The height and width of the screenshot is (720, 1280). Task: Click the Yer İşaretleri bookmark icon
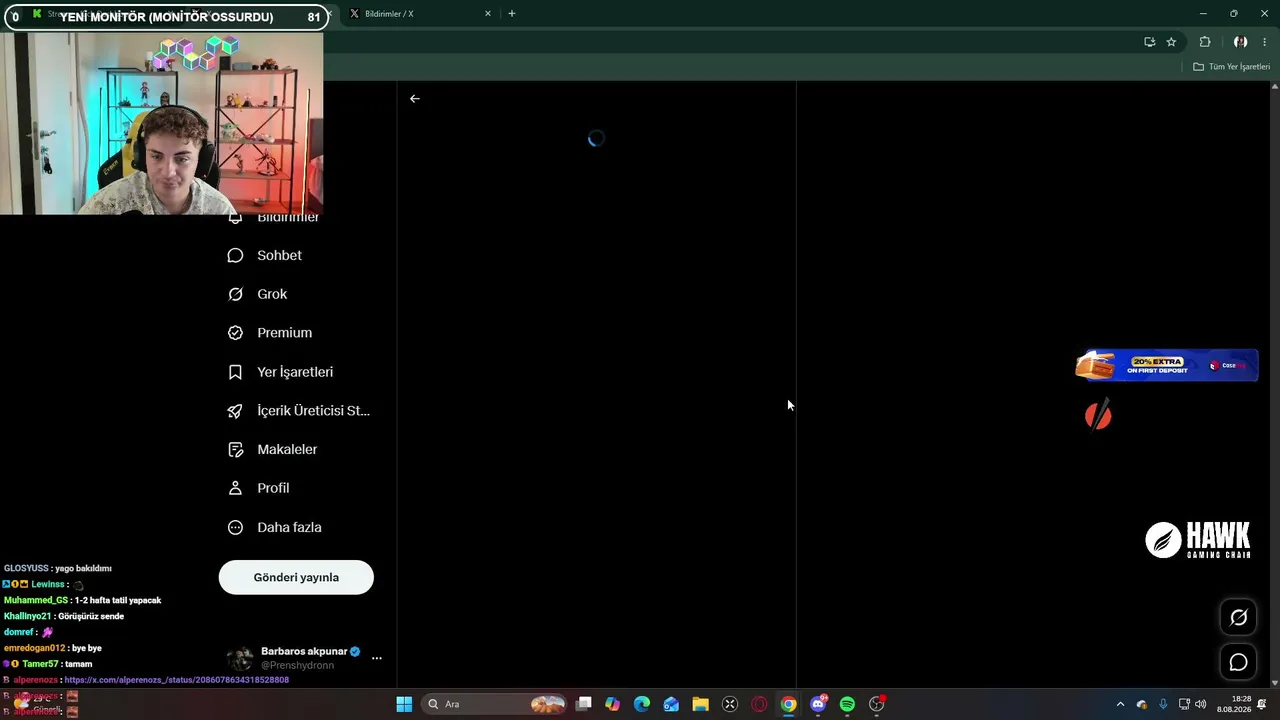[235, 372]
